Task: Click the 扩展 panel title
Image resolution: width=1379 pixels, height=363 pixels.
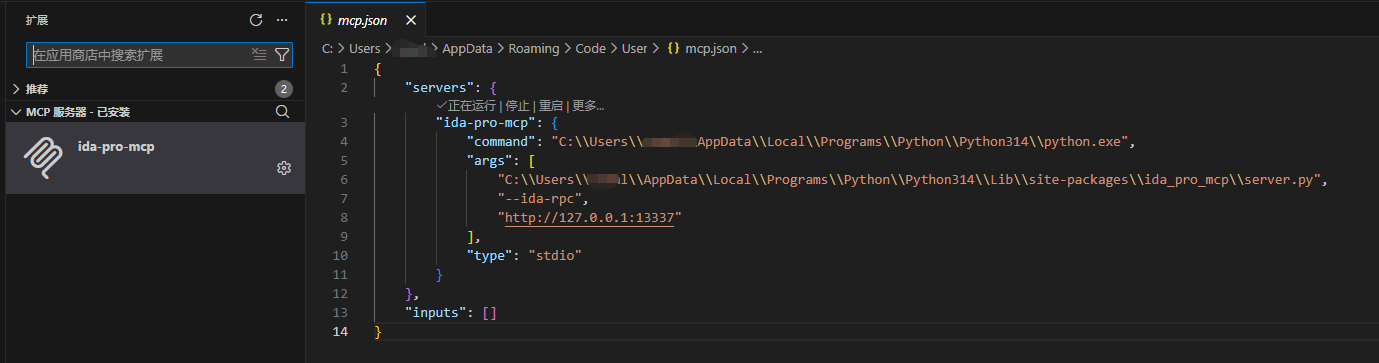Action: (37, 20)
